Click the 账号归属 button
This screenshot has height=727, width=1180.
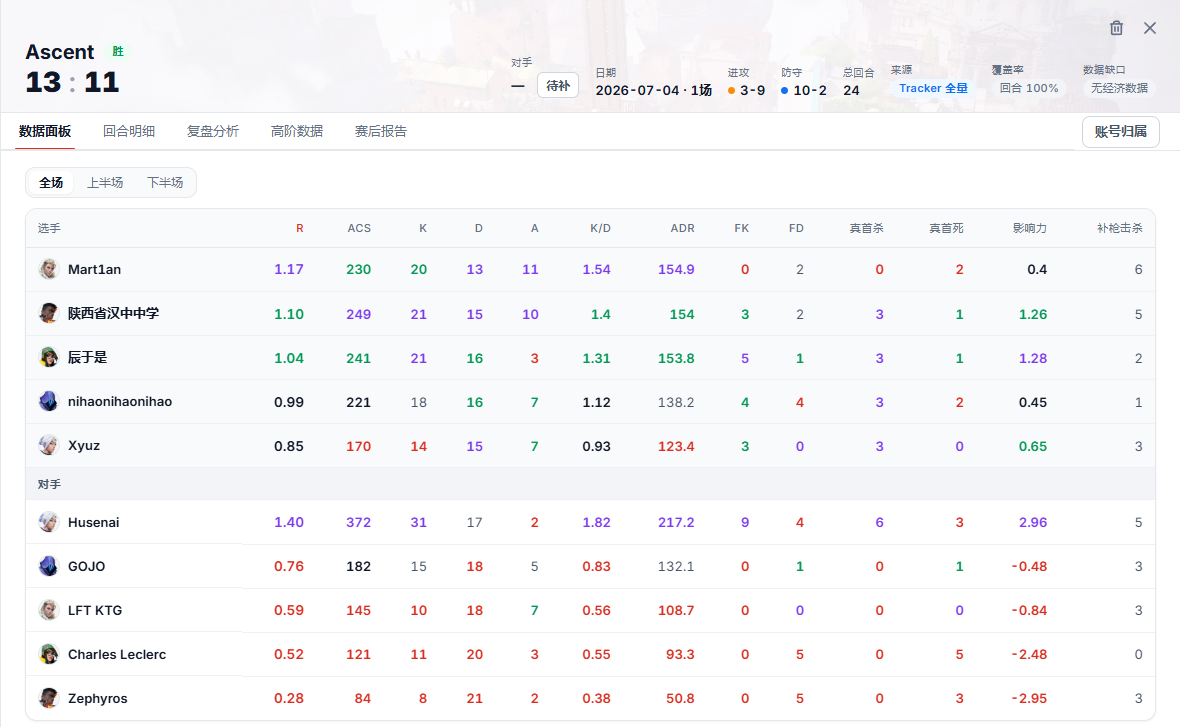click(1121, 132)
